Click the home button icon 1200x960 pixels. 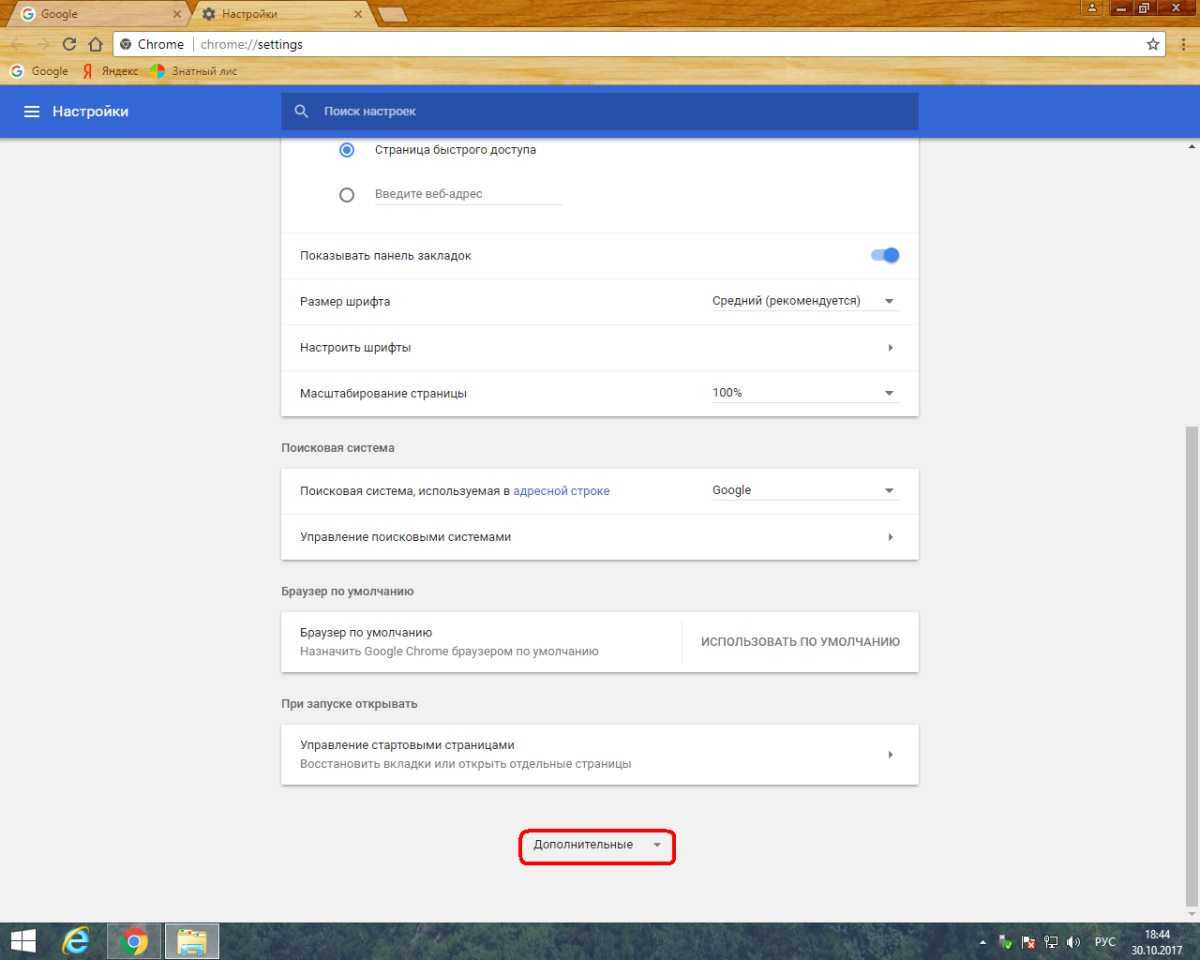[x=95, y=44]
